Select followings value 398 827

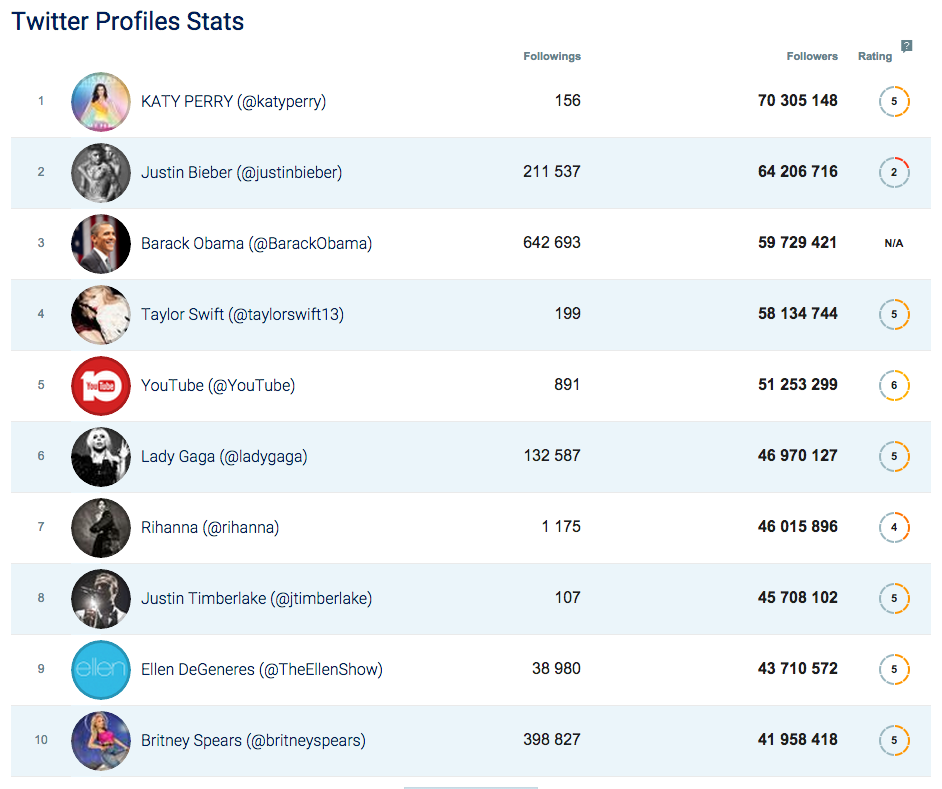pos(552,739)
